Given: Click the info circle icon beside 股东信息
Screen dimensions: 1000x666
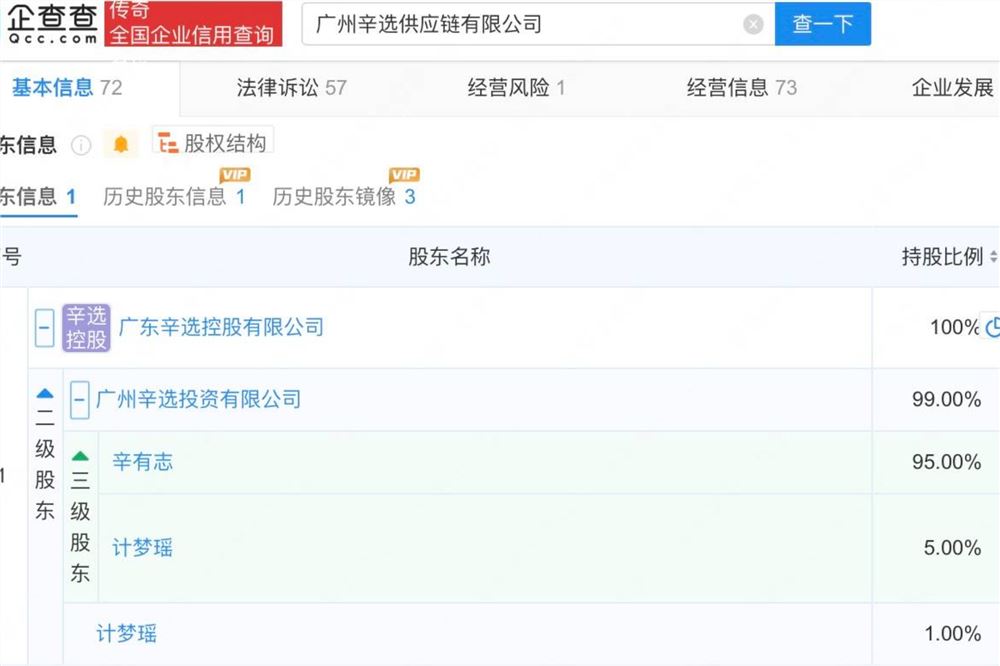Looking at the screenshot, I should 78,144.
